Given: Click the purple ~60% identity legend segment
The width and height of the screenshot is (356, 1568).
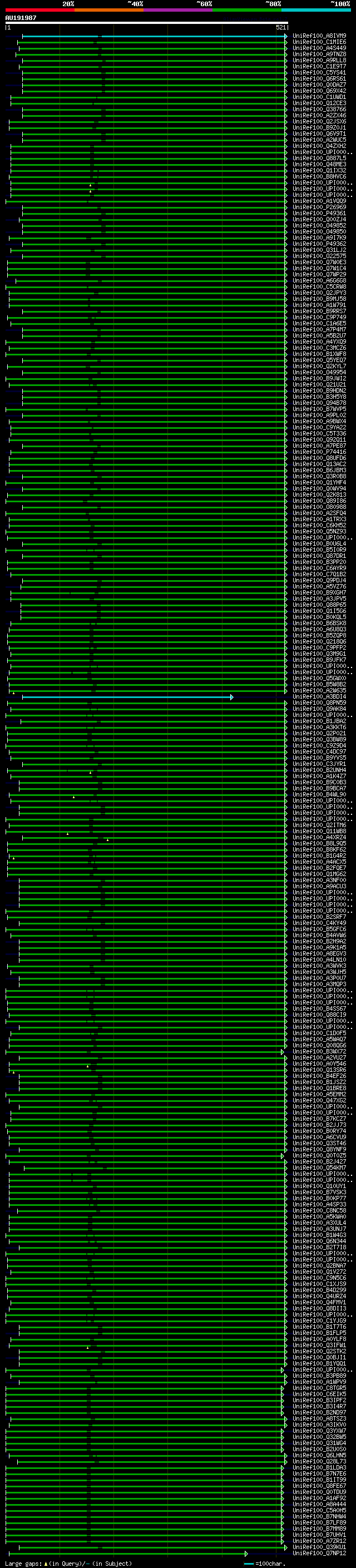Looking at the screenshot, I should point(179,10).
